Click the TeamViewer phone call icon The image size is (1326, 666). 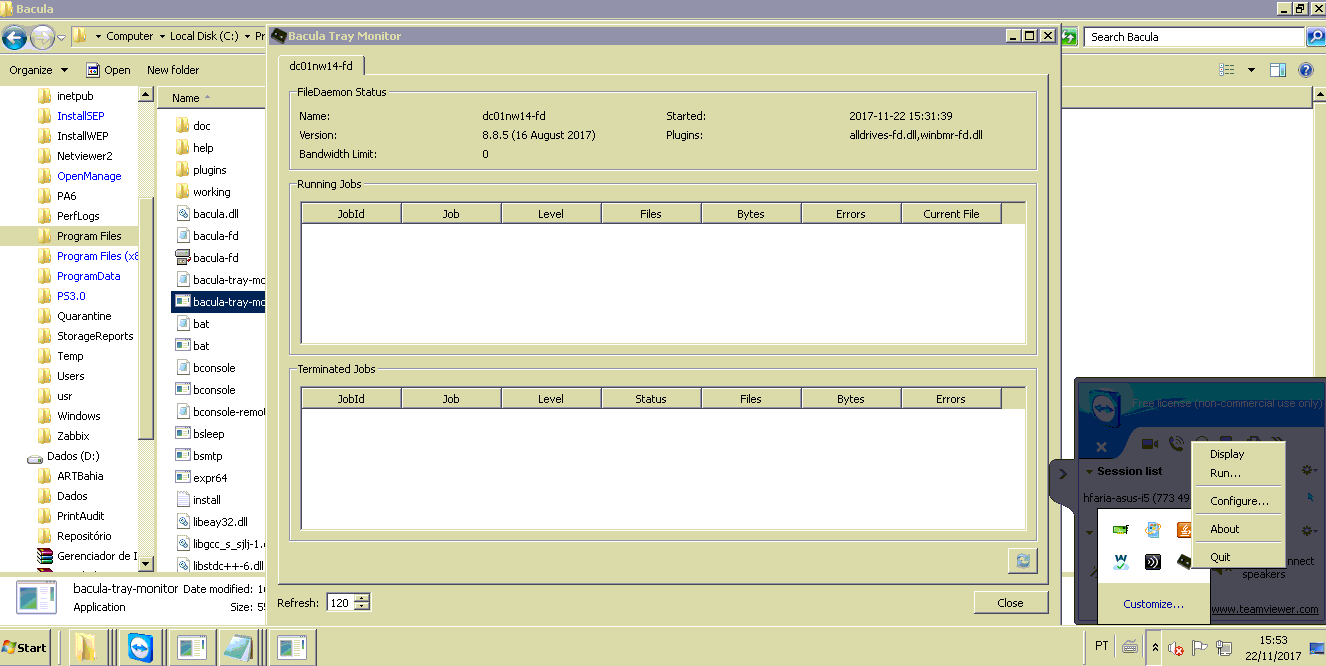point(1177,444)
